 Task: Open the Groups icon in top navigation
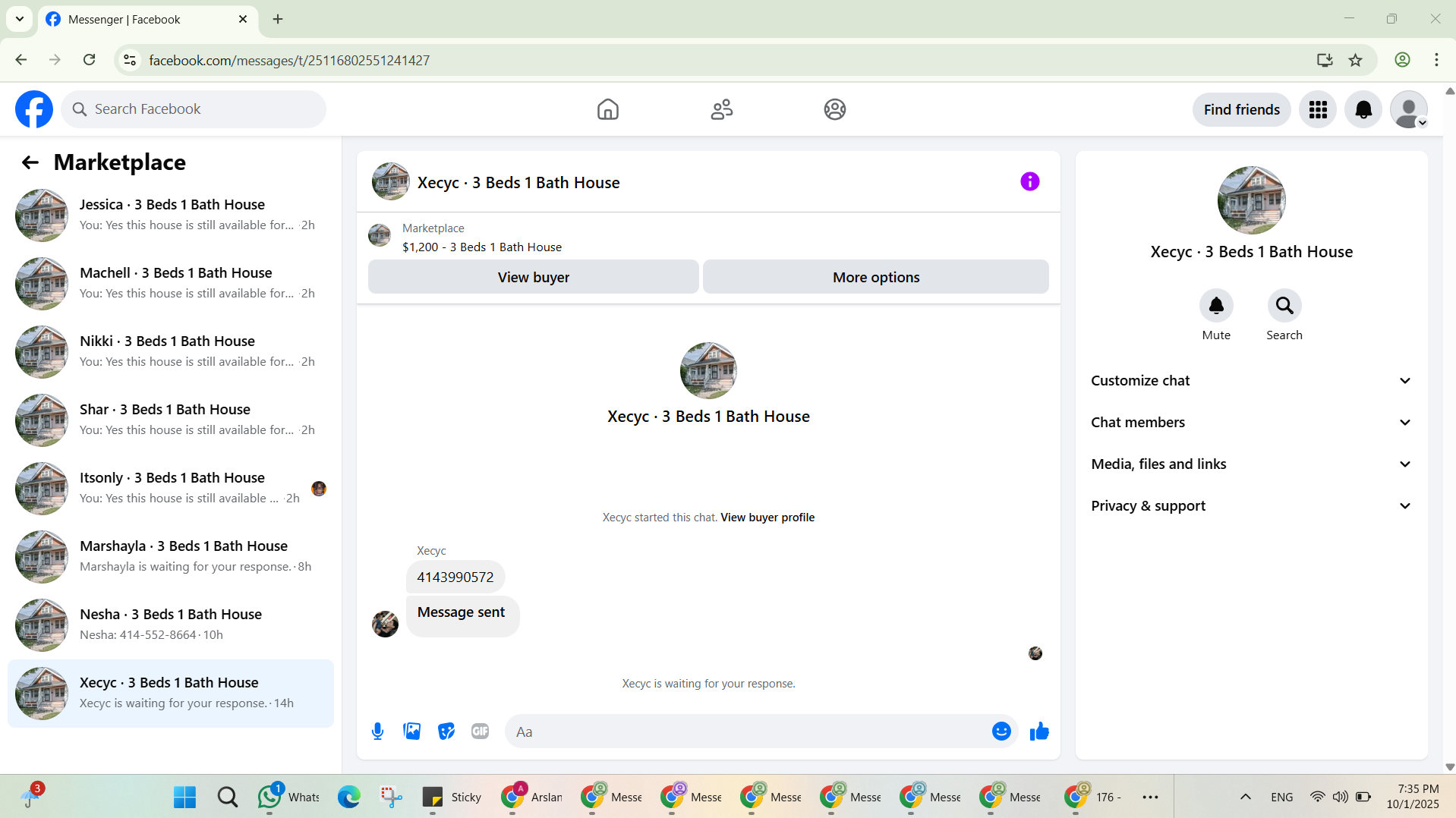click(x=835, y=109)
